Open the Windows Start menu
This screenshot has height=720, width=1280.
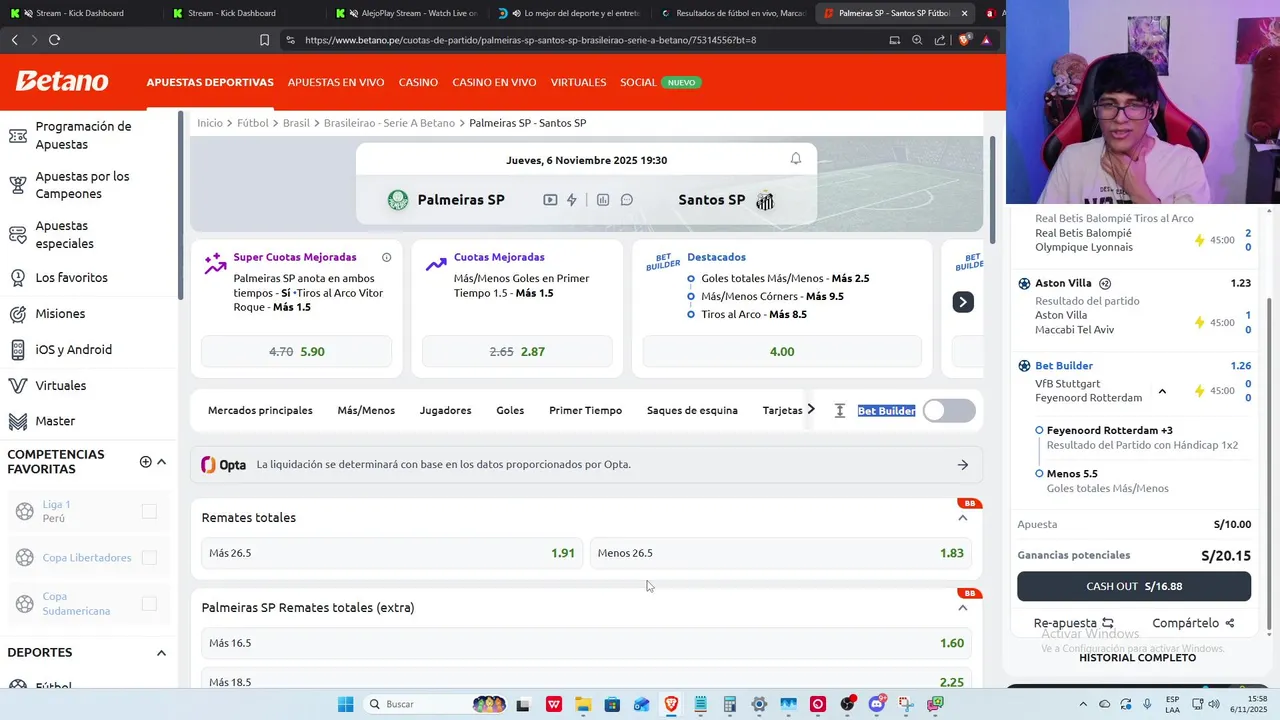[x=345, y=704]
